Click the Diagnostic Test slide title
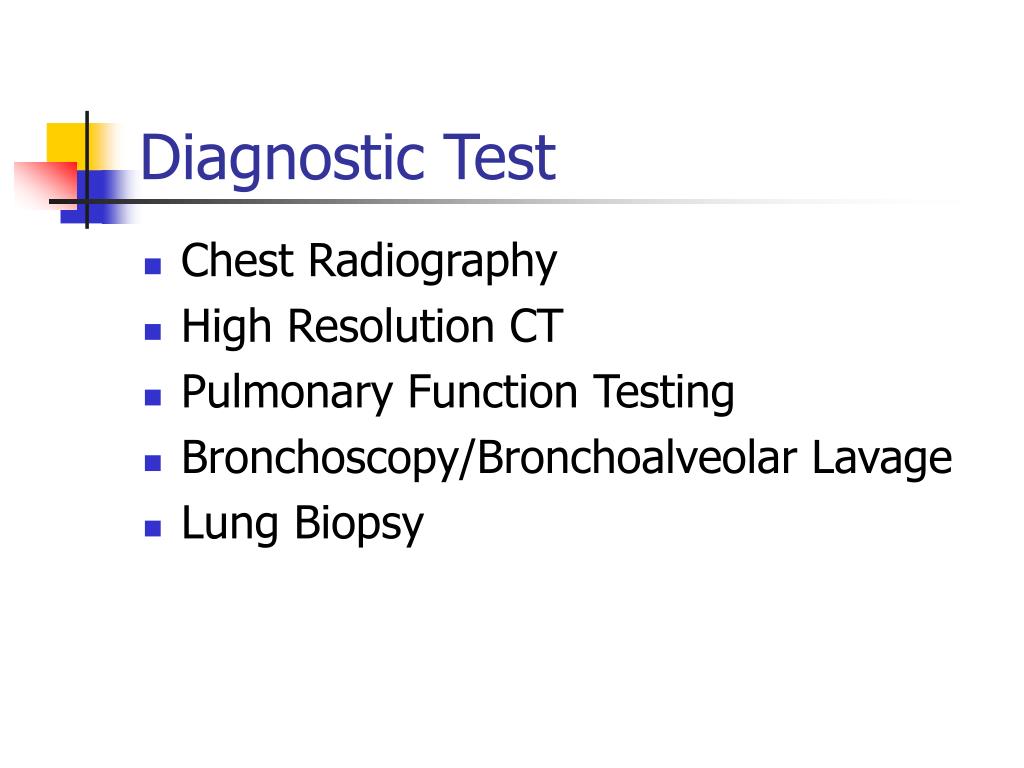Image resolution: width=1024 pixels, height=768 pixels. 347,157
